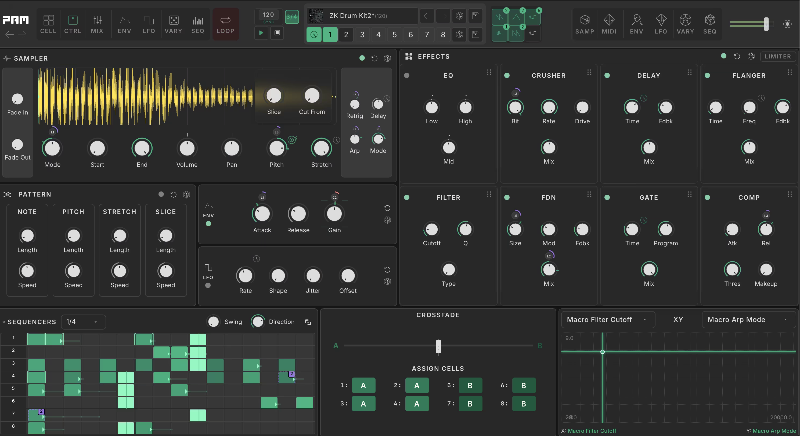Click the LIMITER button in Effects
This screenshot has width=800, height=436.
[x=777, y=57]
